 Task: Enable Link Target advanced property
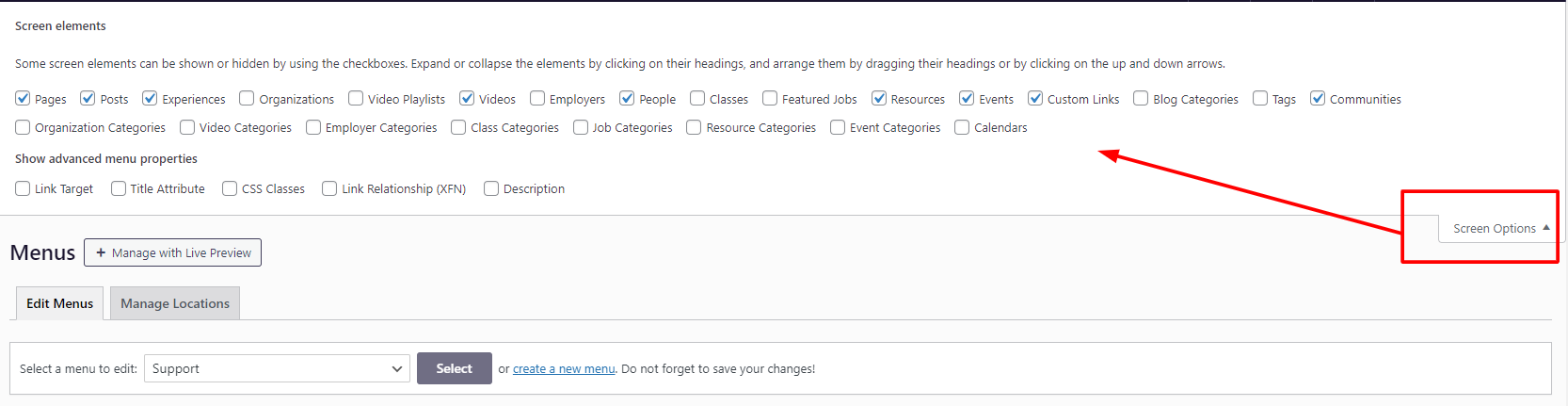pos(24,188)
